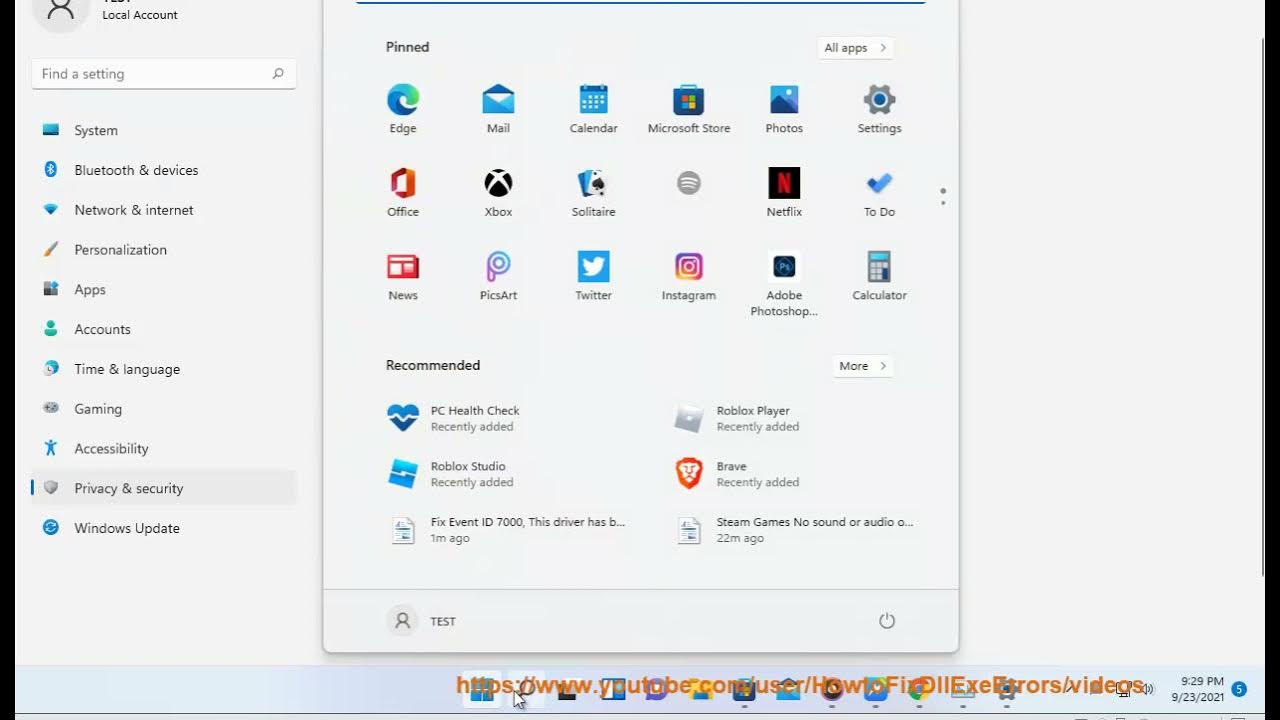Image resolution: width=1280 pixels, height=720 pixels.
Task: Click the Local Account profile picture
Action: click(x=61, y=10)
